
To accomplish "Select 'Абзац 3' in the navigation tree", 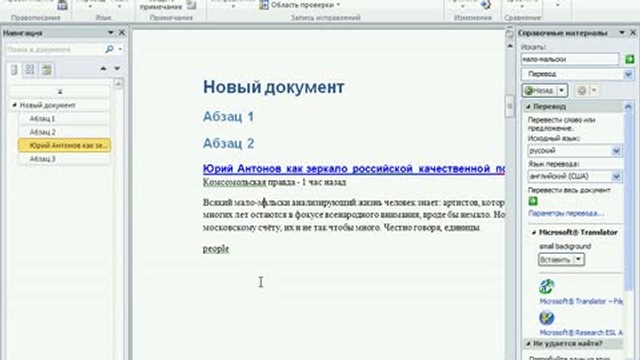I will click(x=64, y=159).
